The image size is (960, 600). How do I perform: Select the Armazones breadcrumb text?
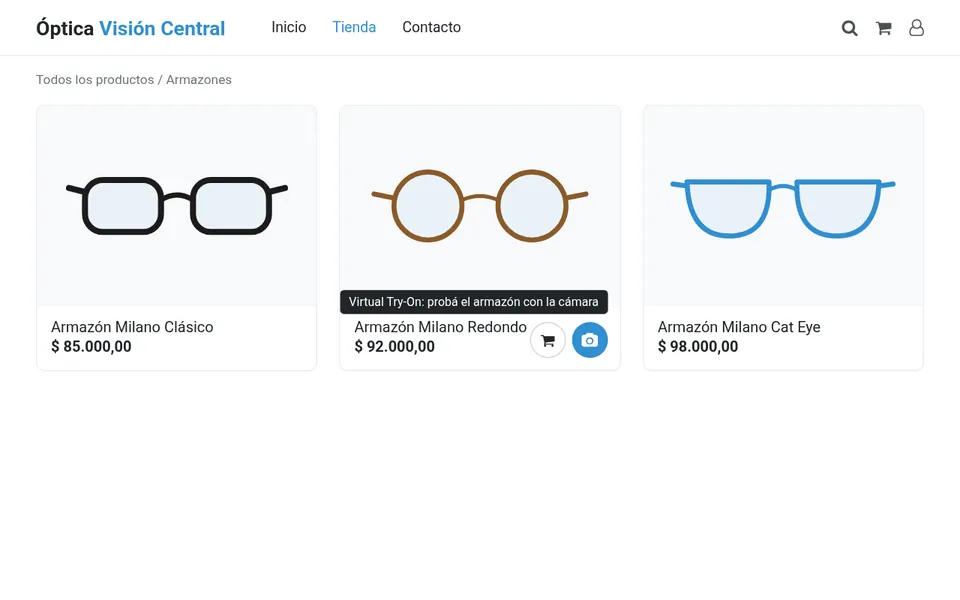click(x=199, y=80)
